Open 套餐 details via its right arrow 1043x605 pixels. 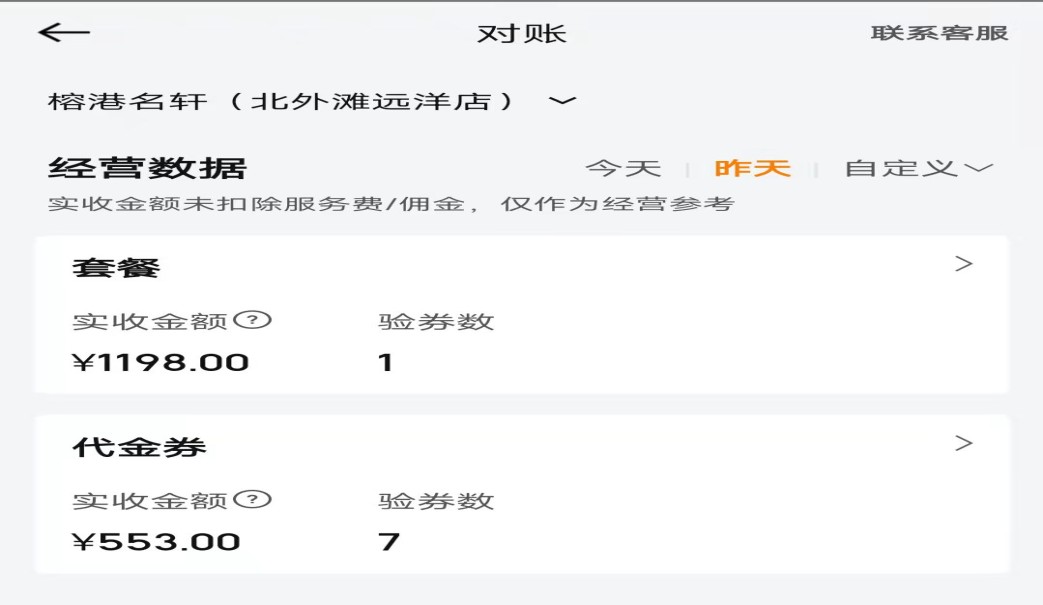pos(963,265)
